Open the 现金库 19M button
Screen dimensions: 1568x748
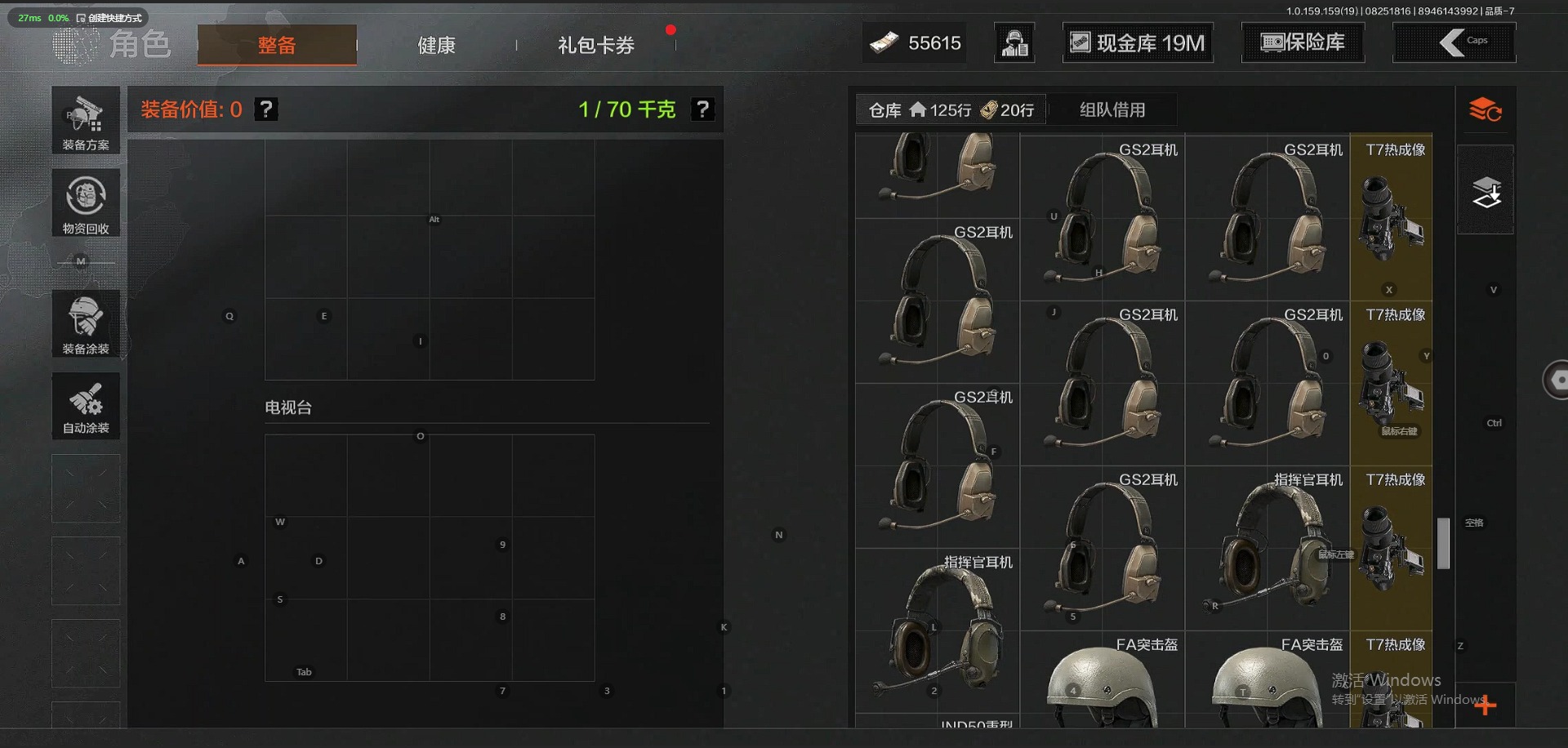(1138, 42)
